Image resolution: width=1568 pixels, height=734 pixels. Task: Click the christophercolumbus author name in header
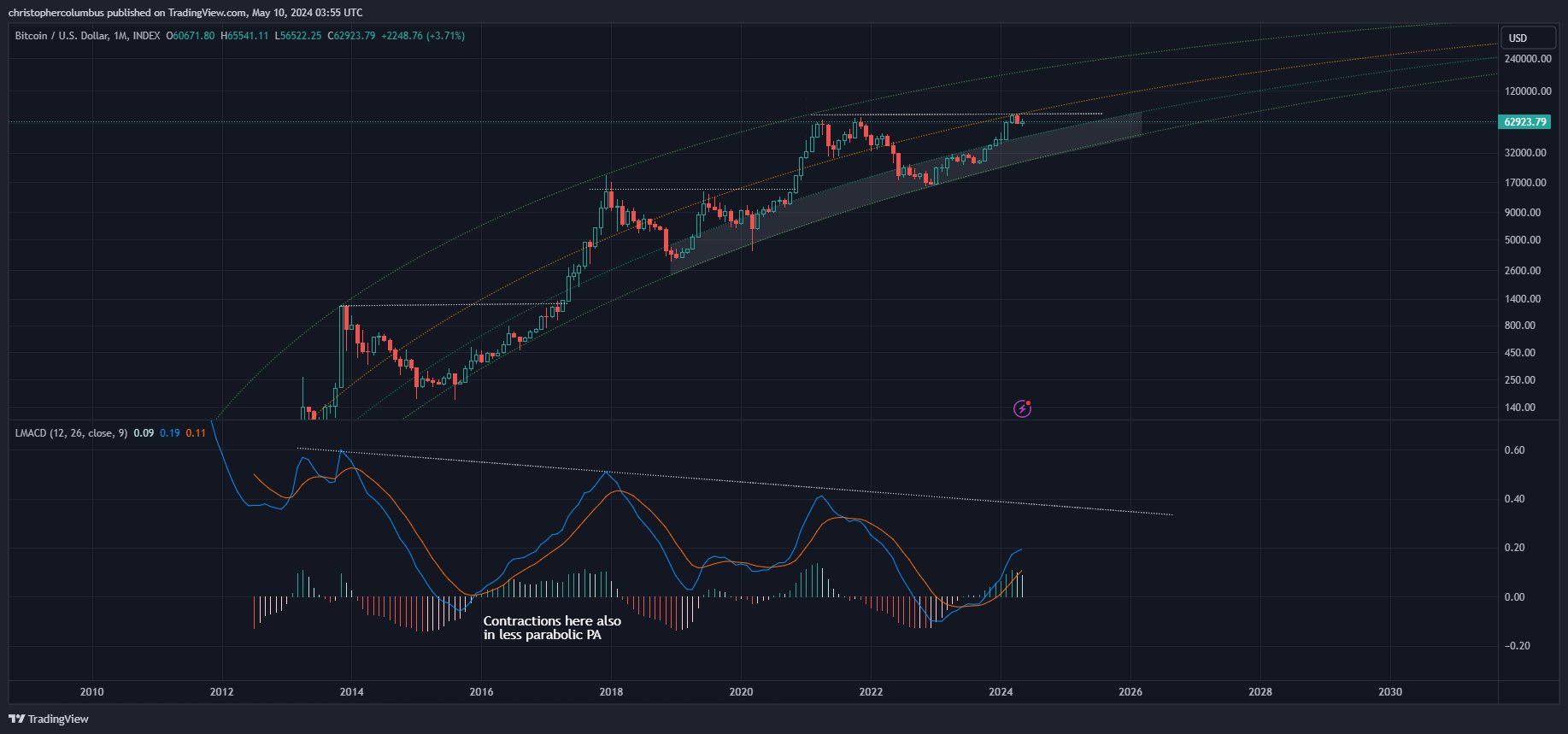tap(56, 13)
